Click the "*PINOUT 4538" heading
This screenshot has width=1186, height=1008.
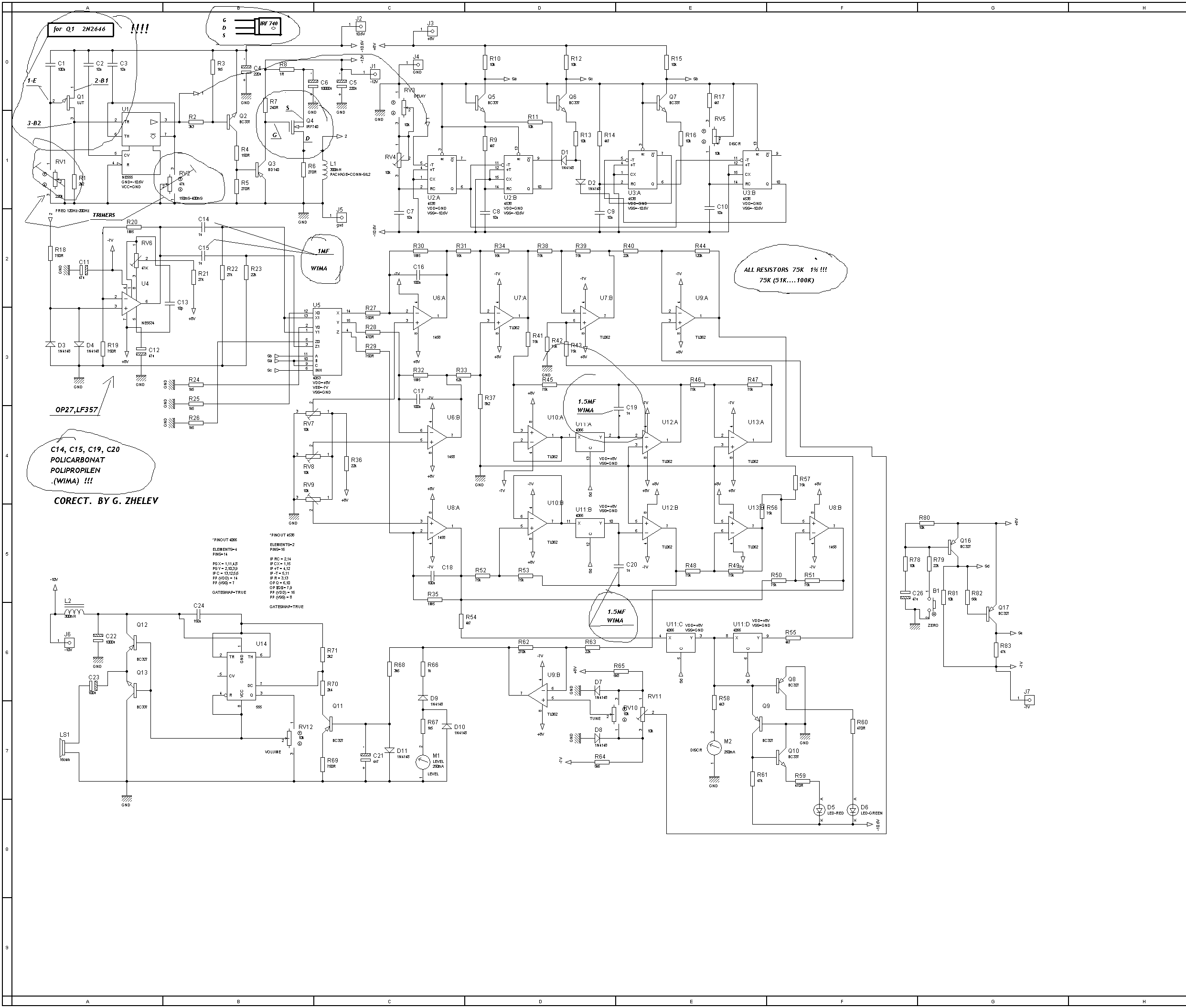(x=282, y=536)
